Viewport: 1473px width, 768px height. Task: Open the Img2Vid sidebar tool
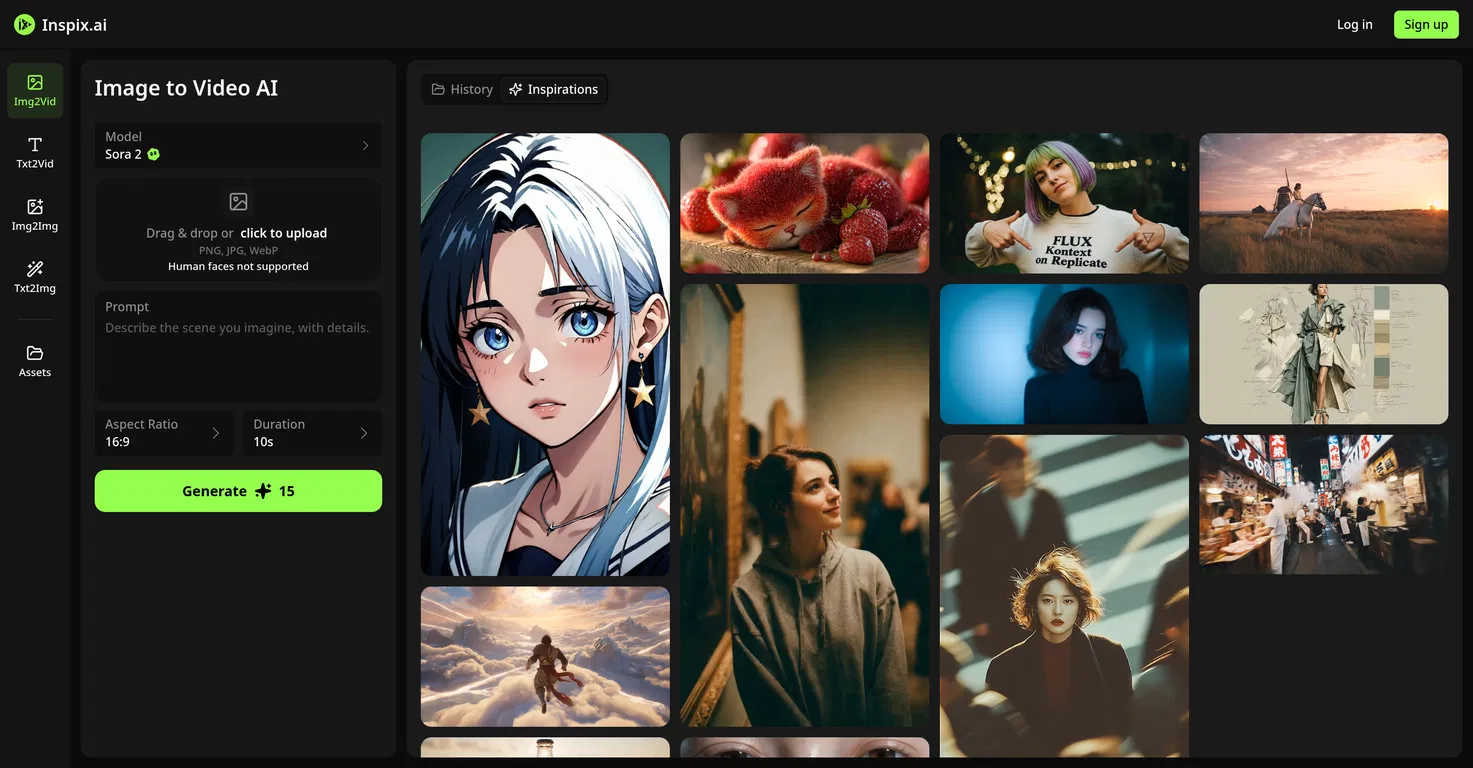pyautogui.click(x=35, y=90)
